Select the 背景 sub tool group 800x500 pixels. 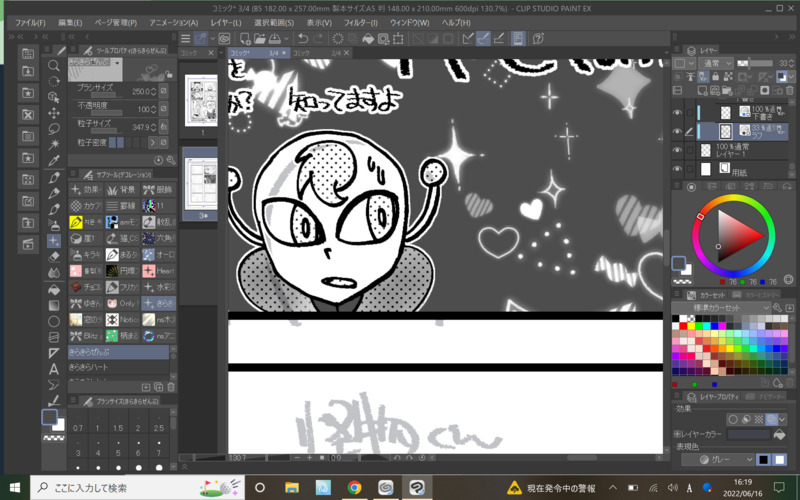click(x=122, y=190)
